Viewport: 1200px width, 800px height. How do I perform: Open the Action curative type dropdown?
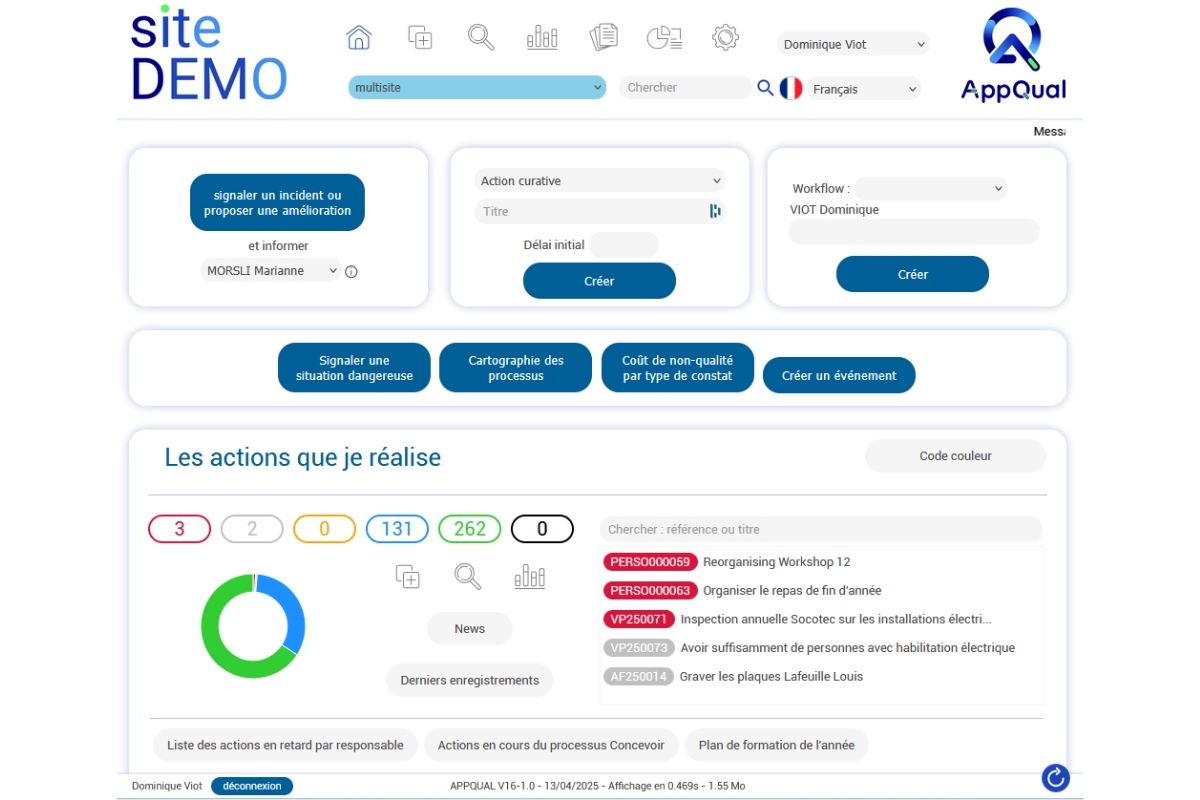(x=599, y=181)
